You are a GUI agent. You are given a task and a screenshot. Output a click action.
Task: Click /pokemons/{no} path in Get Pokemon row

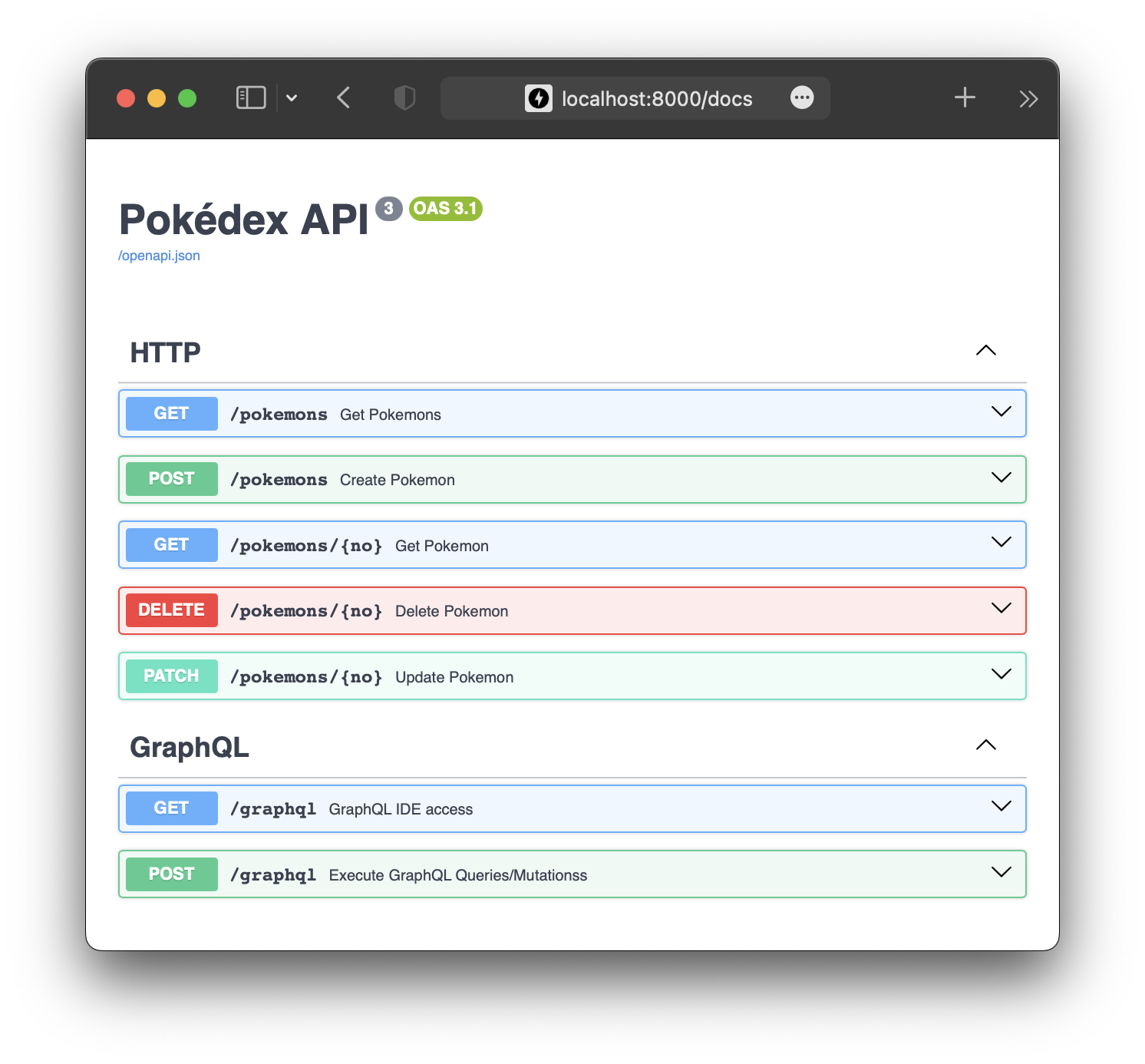(x=306, y=546)
